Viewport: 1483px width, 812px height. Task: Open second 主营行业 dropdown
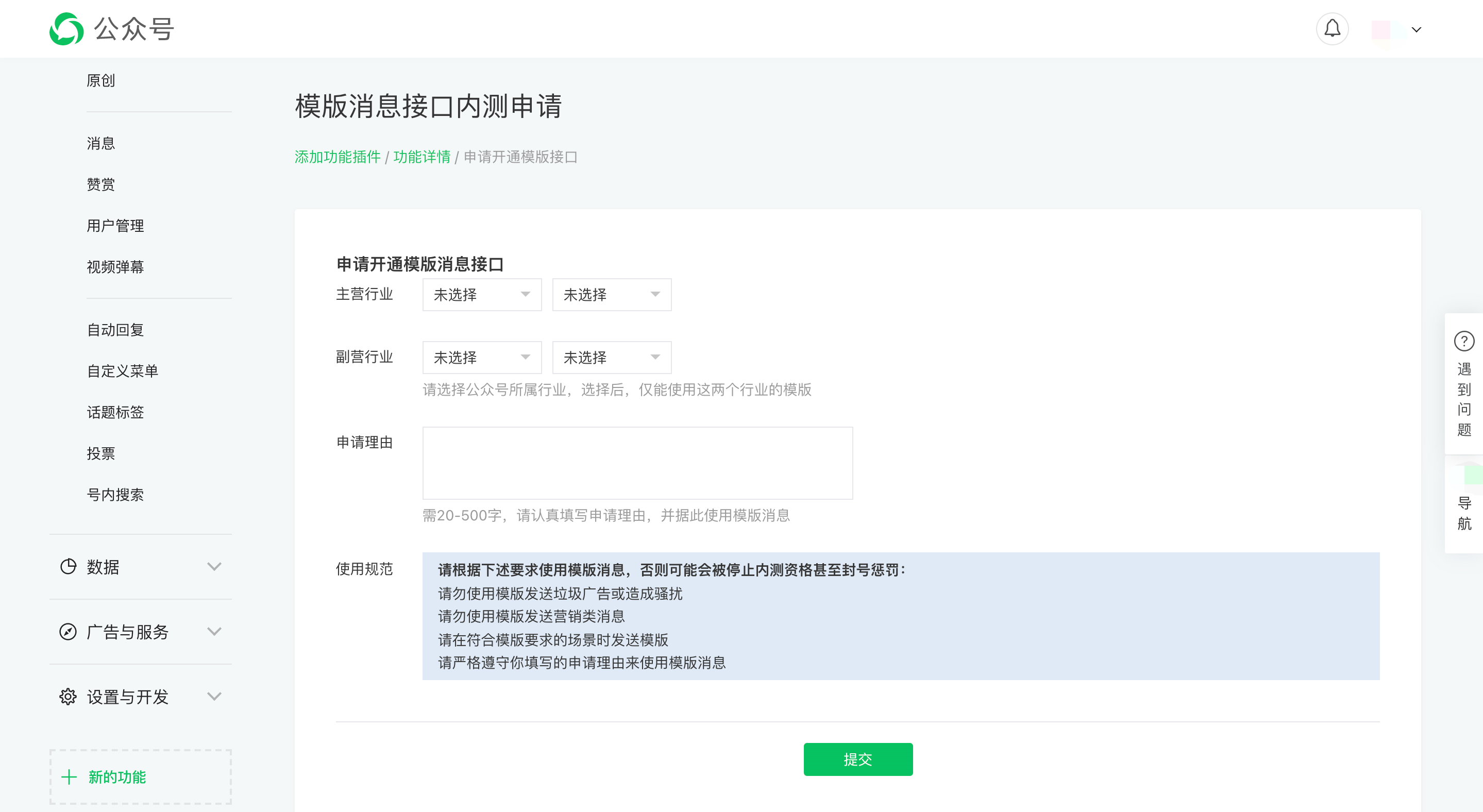pos(612,295)
